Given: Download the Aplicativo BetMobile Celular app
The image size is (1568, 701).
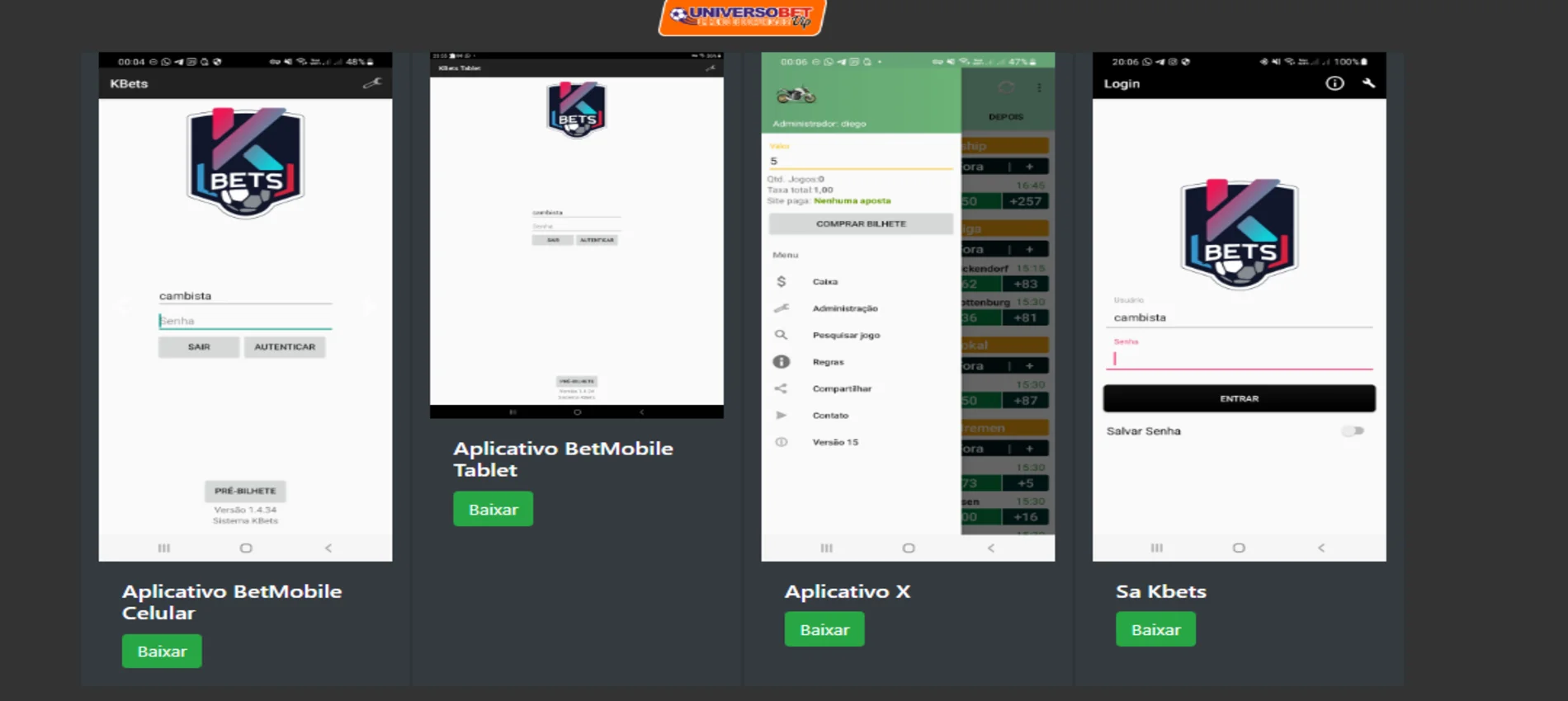Looking at the screenshot, I should coord(162,651).
